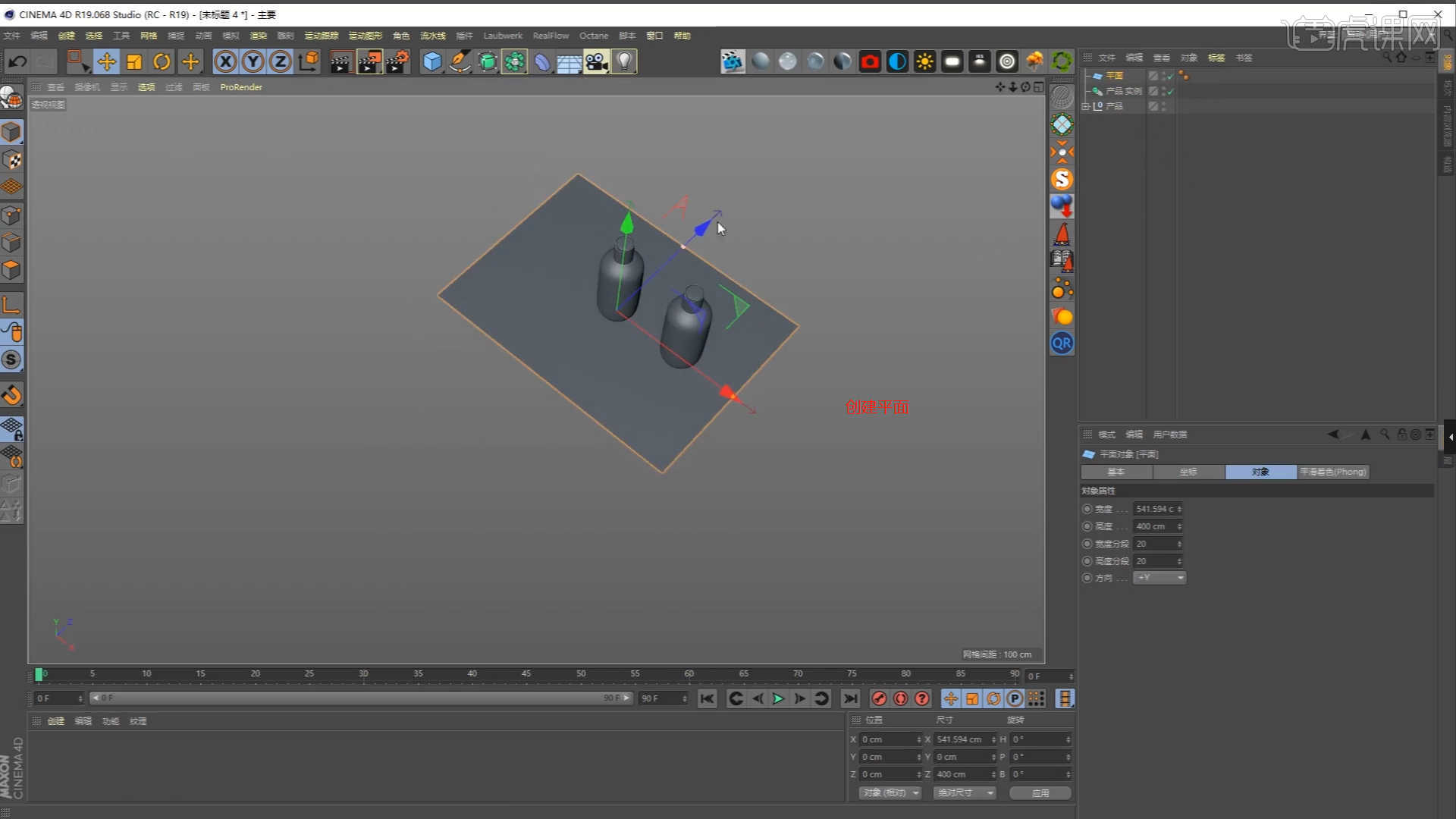Click the record active objects red button
This screenshot has width=1456, height=819.
pos(879,698)
